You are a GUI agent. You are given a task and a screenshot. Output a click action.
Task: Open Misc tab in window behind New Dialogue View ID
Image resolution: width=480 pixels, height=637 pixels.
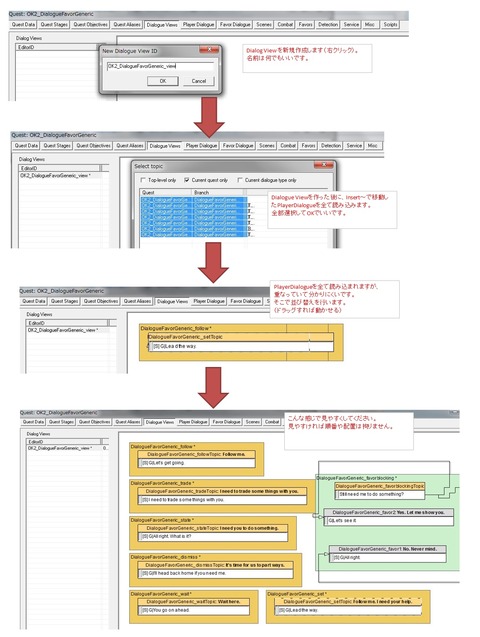tap(370, 24)
